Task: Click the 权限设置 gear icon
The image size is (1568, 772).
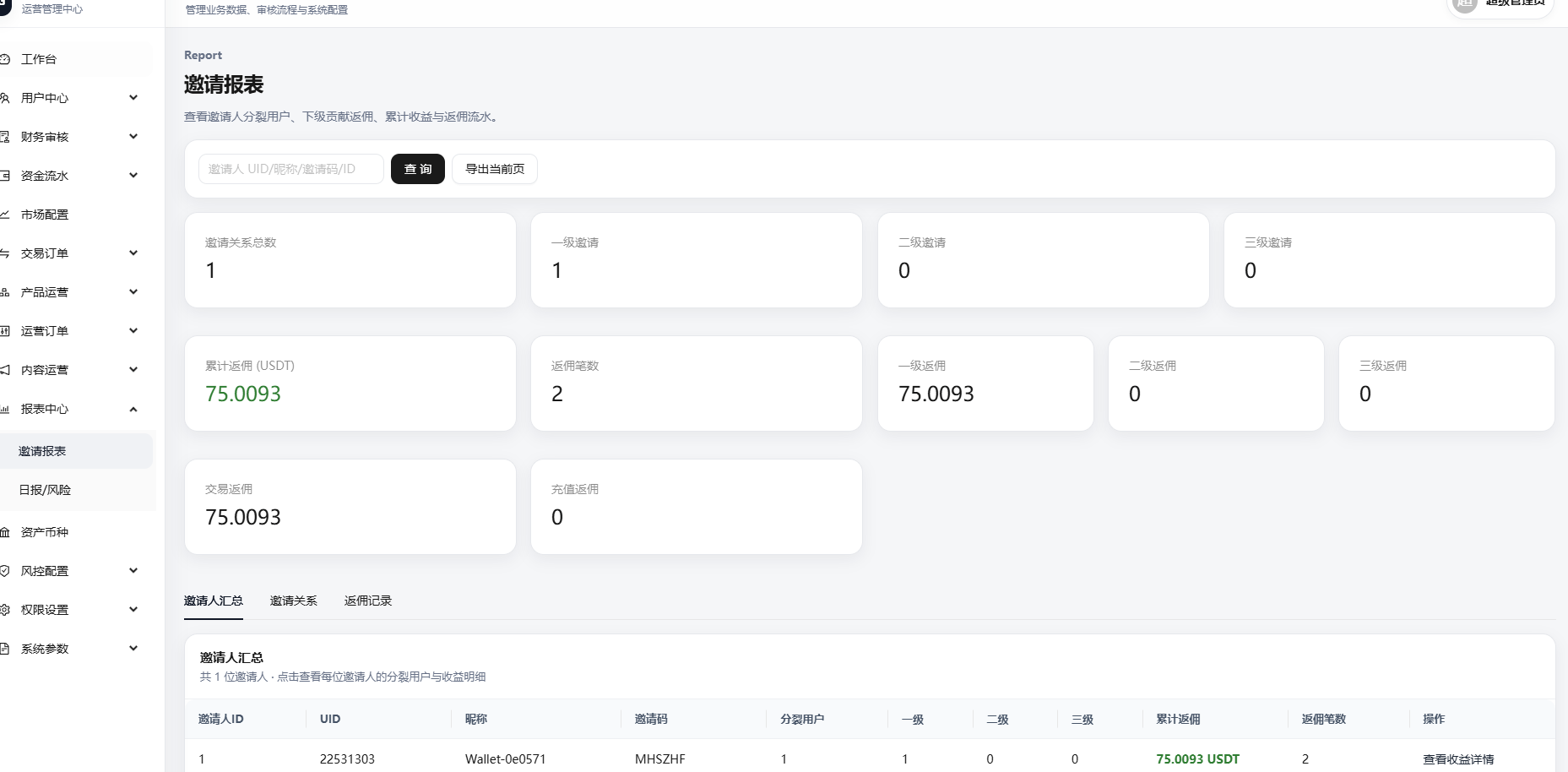Action: (4, 610)
